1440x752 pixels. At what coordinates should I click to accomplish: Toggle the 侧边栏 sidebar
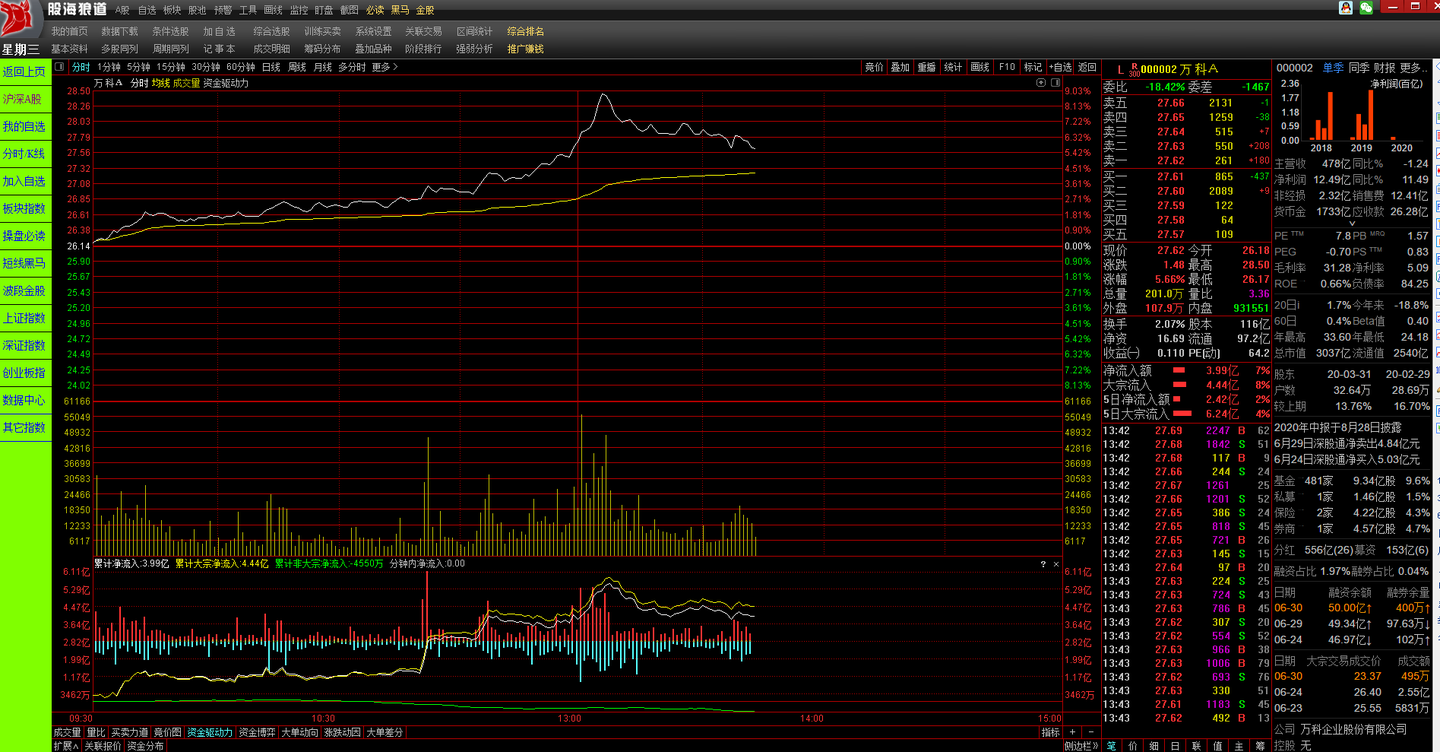click(x=1076, y=746)
